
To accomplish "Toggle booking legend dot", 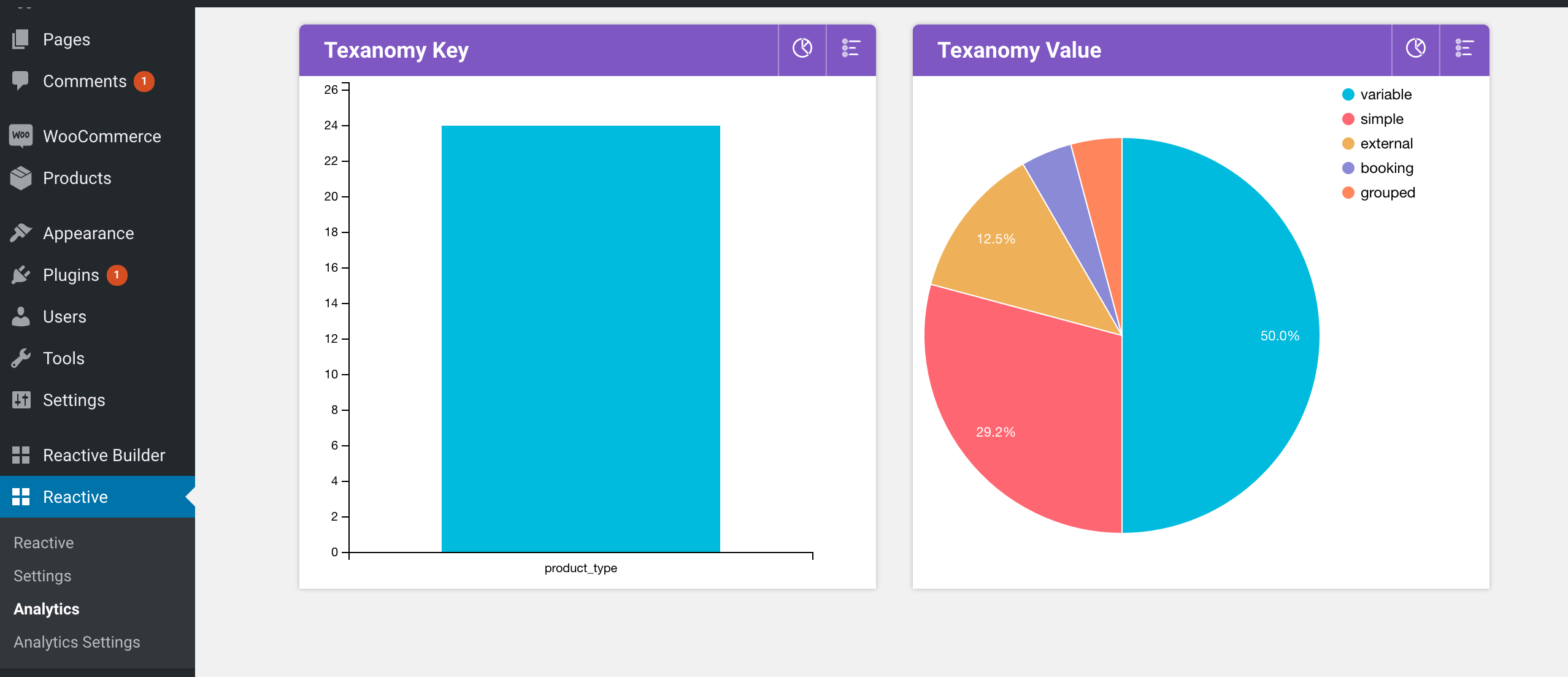I will [1348, 168].
